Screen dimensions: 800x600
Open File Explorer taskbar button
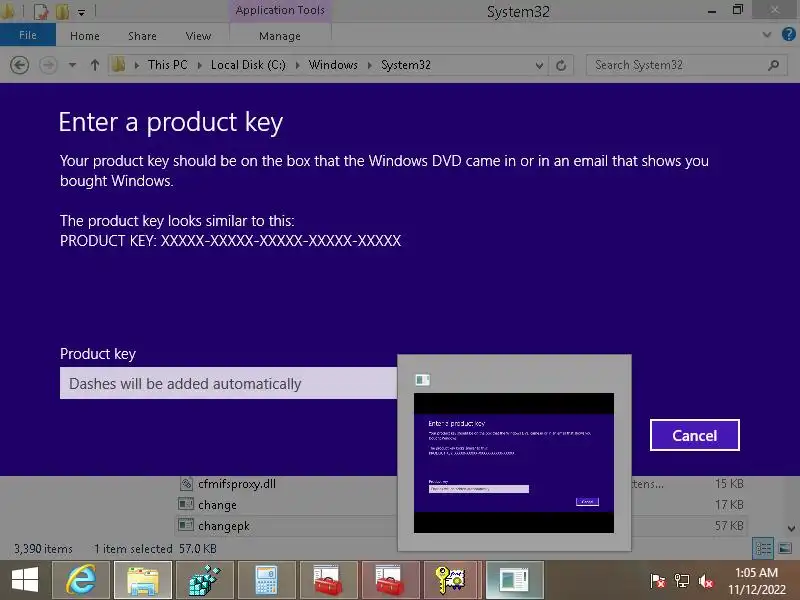143,580
